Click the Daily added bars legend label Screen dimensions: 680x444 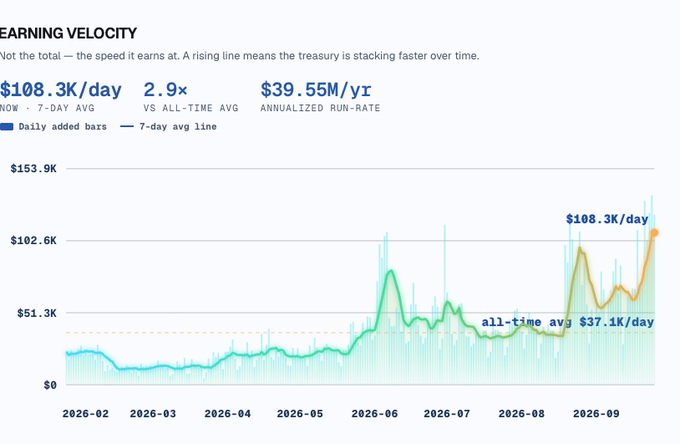click(x=62, y=127)
